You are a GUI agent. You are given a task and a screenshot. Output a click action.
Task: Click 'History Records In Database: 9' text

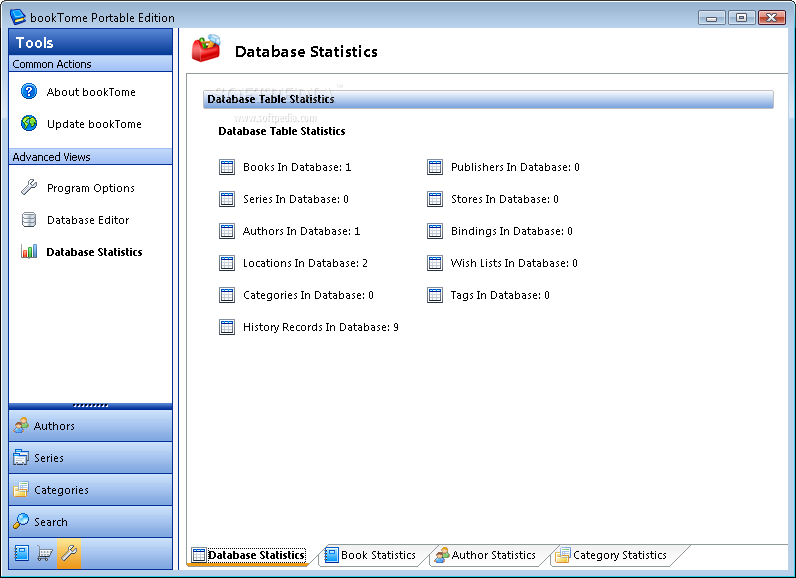pos(321,327)
